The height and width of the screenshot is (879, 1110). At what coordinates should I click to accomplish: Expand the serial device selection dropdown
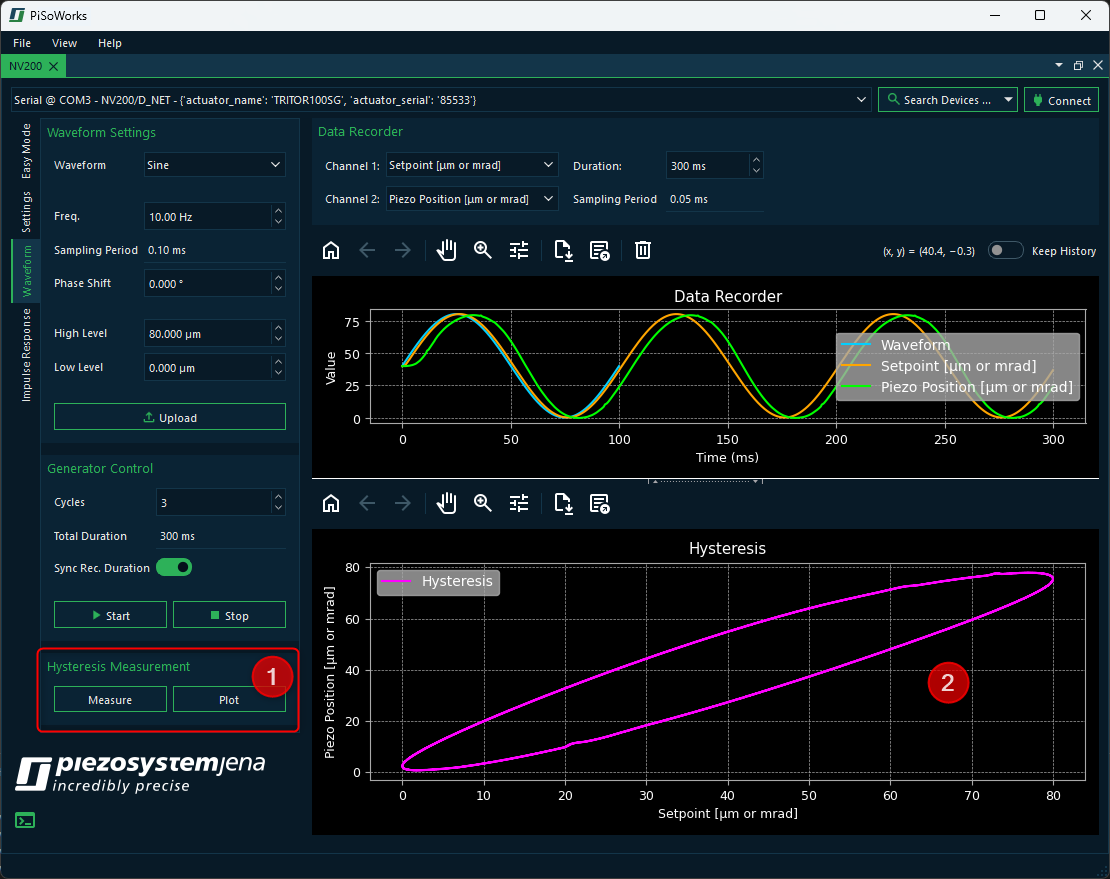coord(860,99)
